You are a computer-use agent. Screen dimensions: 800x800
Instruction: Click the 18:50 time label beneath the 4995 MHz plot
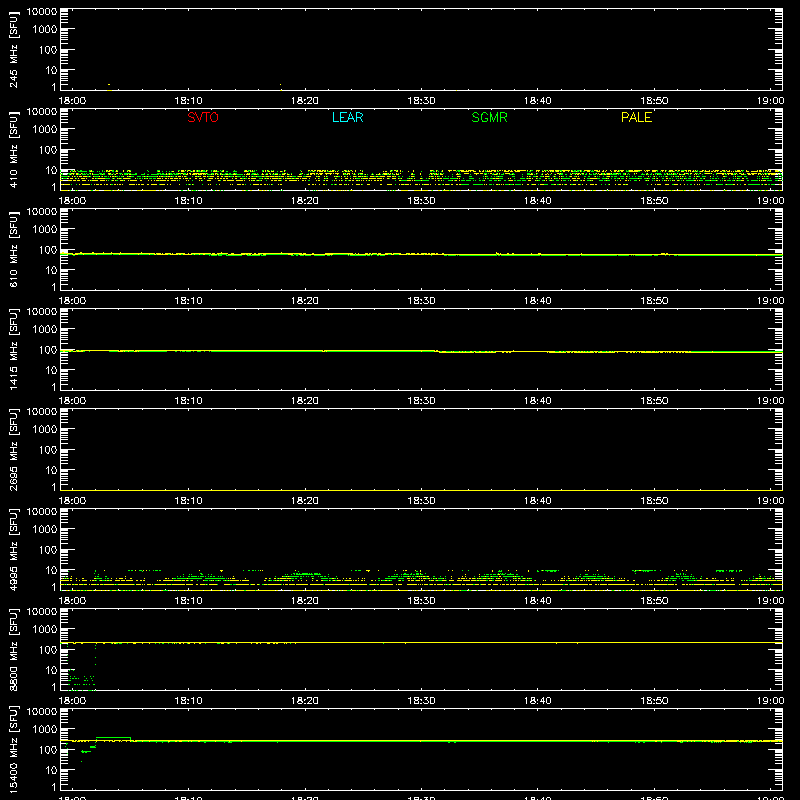[x=654, y=601]
